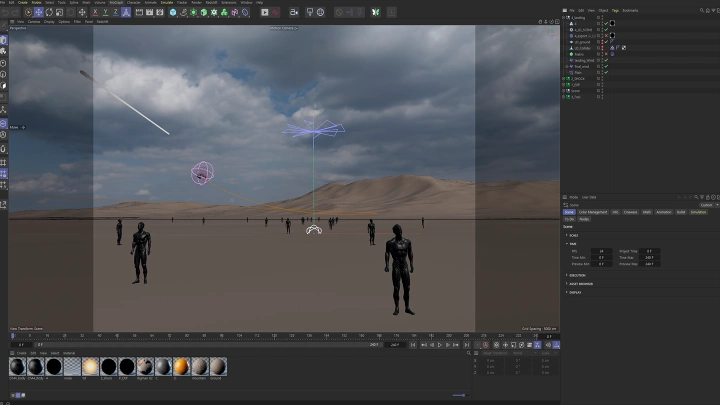Image resolution: width=720 pixels, height=405 pixels.
Task: Collapse the 4_landing hierarchy in Object Manager
Action: coord(564,17)
